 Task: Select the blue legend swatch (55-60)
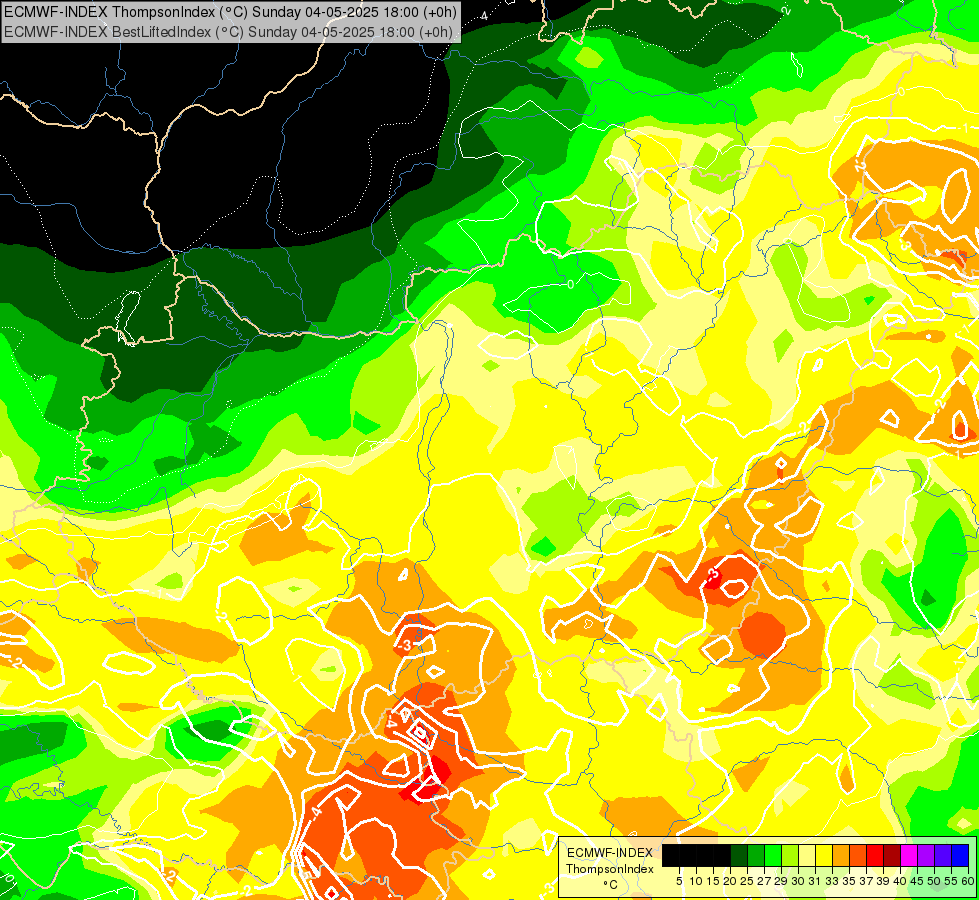coord(960,855)
